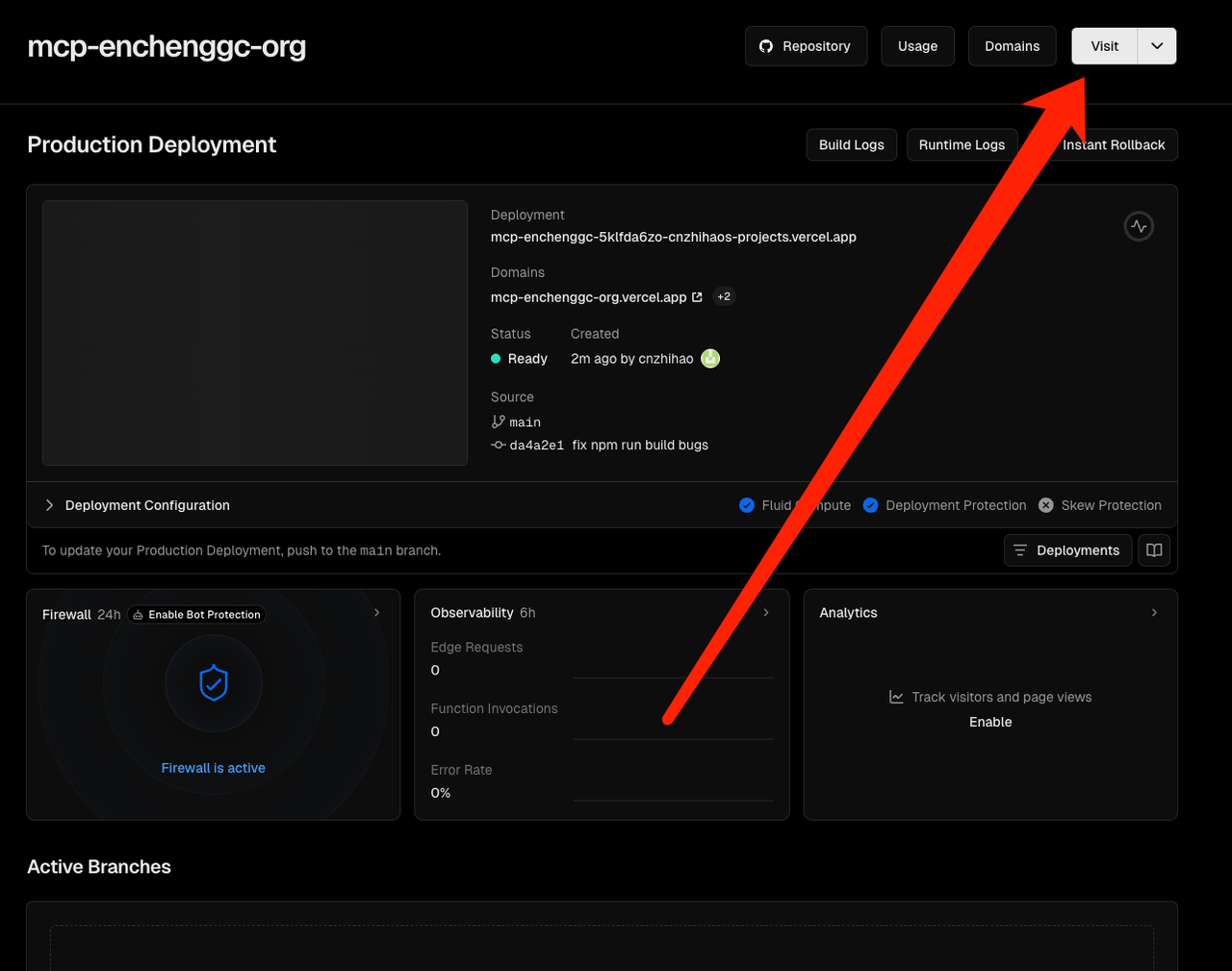Expand the Deployment Configuration section
The height and width of the screenshot is (971, 1232).
[50, 505]
